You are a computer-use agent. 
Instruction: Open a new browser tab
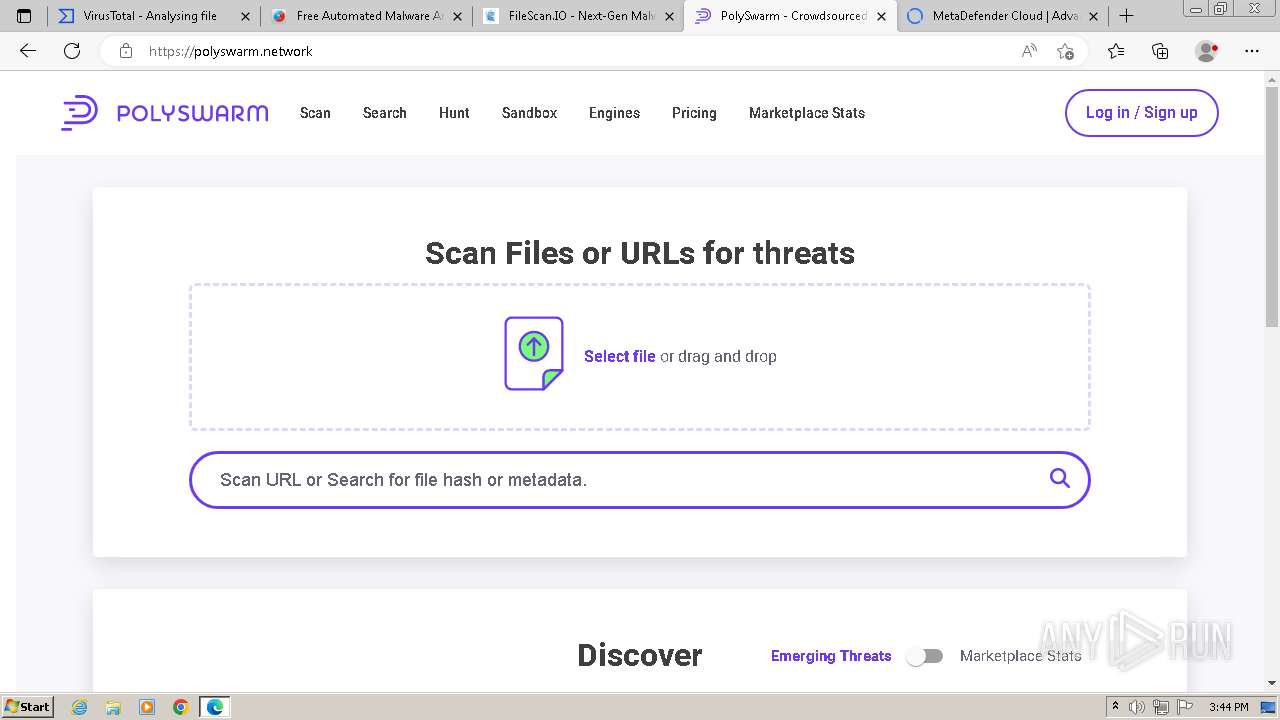click(1126, 15)
